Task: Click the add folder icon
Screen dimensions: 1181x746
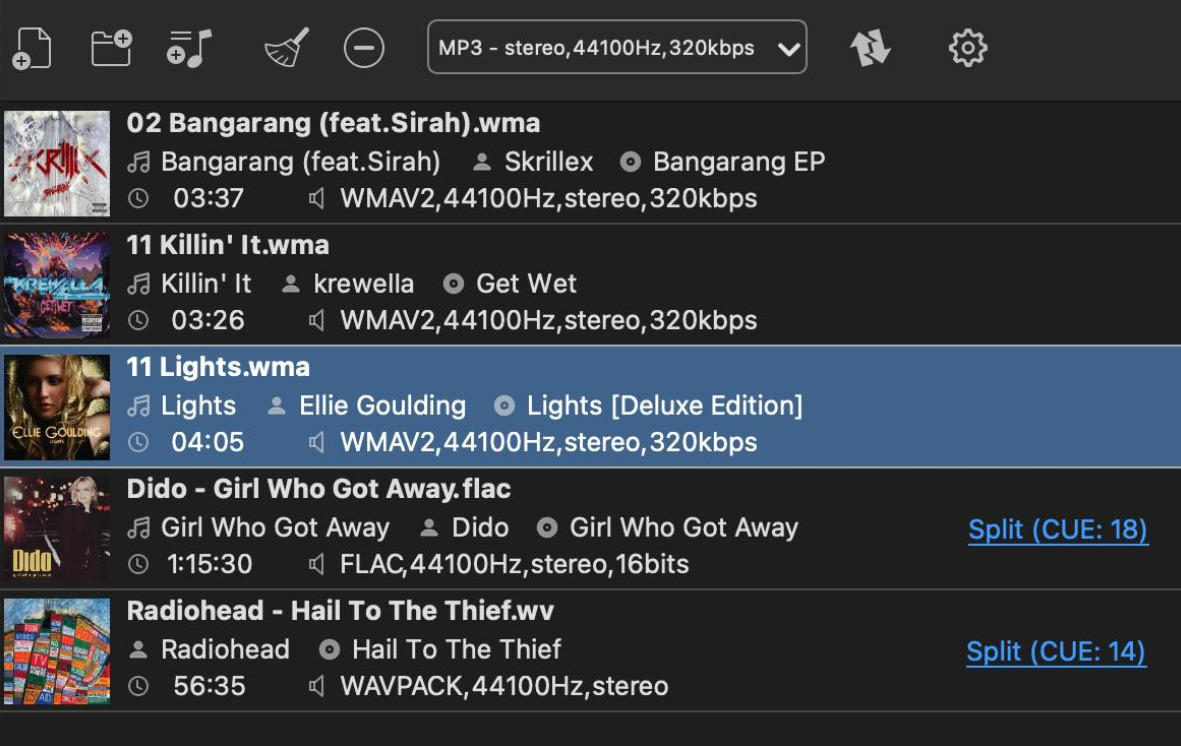Action: tap(111, 48)
